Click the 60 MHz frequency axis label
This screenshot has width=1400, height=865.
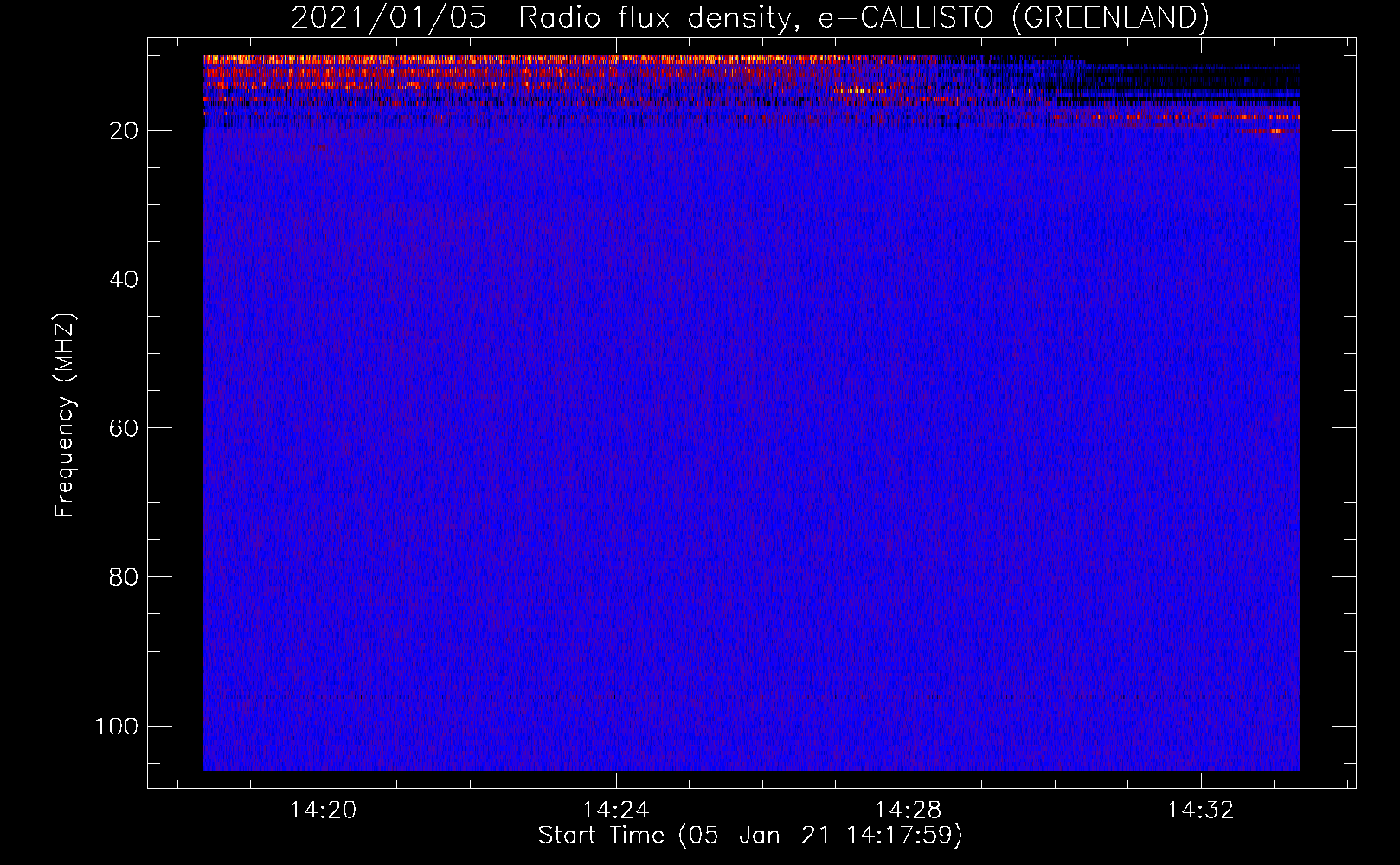124,428
